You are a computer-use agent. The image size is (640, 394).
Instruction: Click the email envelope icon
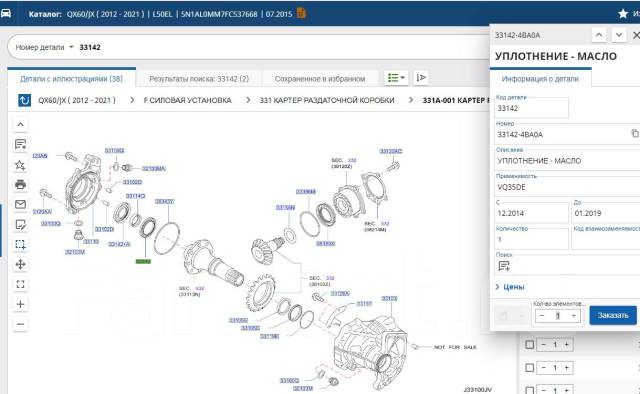(x=20, y=204)
